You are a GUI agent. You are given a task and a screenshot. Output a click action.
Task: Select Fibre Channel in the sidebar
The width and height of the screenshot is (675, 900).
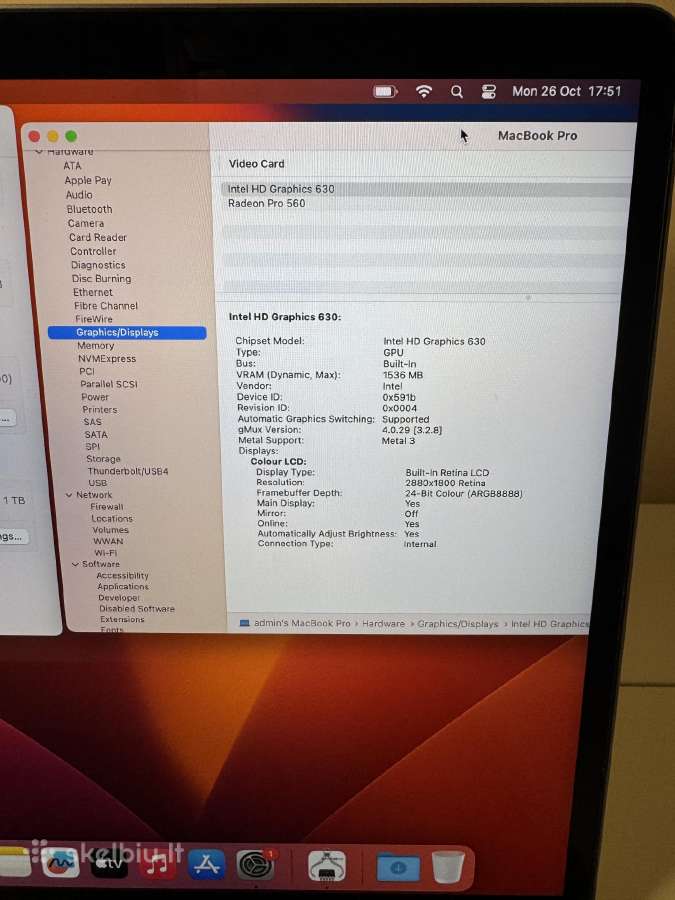[x=106, y=305]
